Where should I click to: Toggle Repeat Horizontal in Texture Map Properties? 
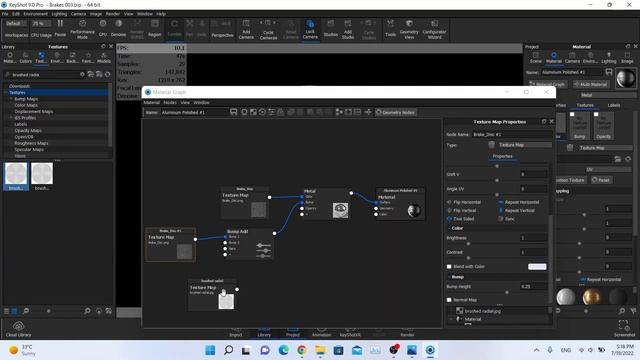(519, 202)
